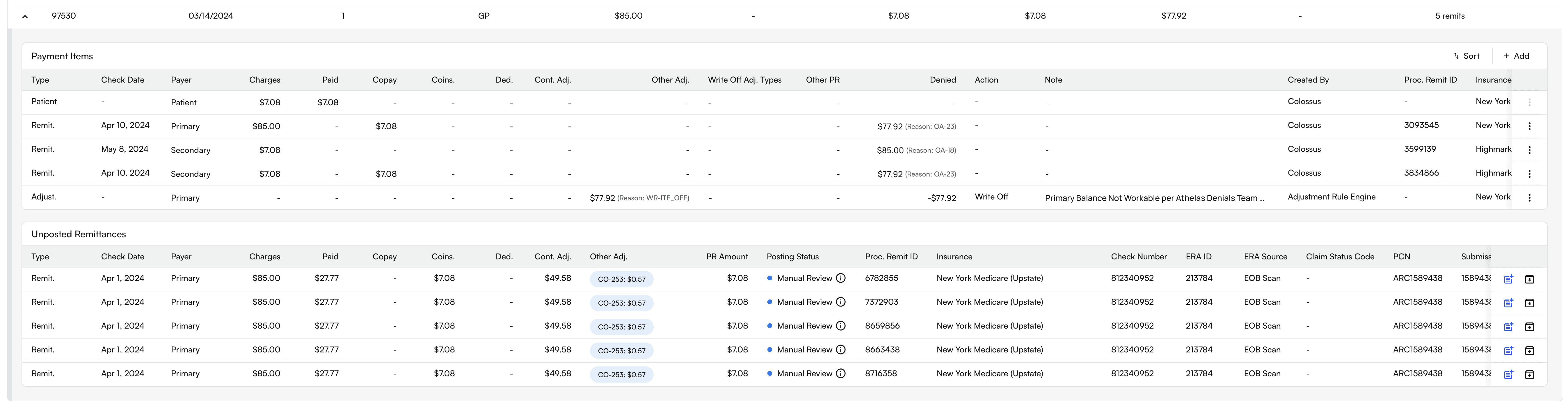Archive unposted remittance 8716358
The width and height of the screenshot is (1568, 410).
pos(1529,374)
